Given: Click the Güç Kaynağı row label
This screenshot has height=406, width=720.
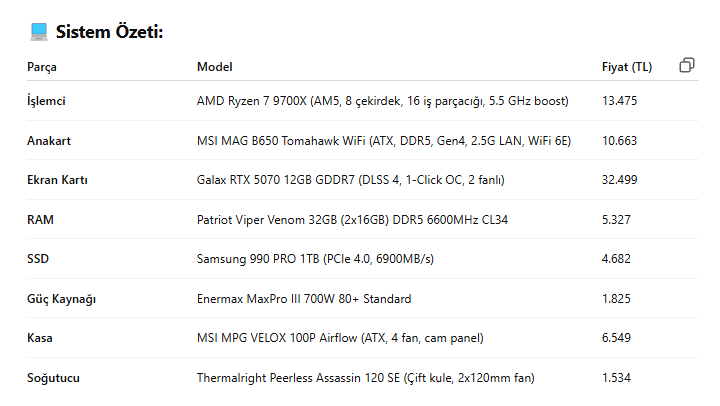Looking at the screenshot, I should tap(61, 299).
